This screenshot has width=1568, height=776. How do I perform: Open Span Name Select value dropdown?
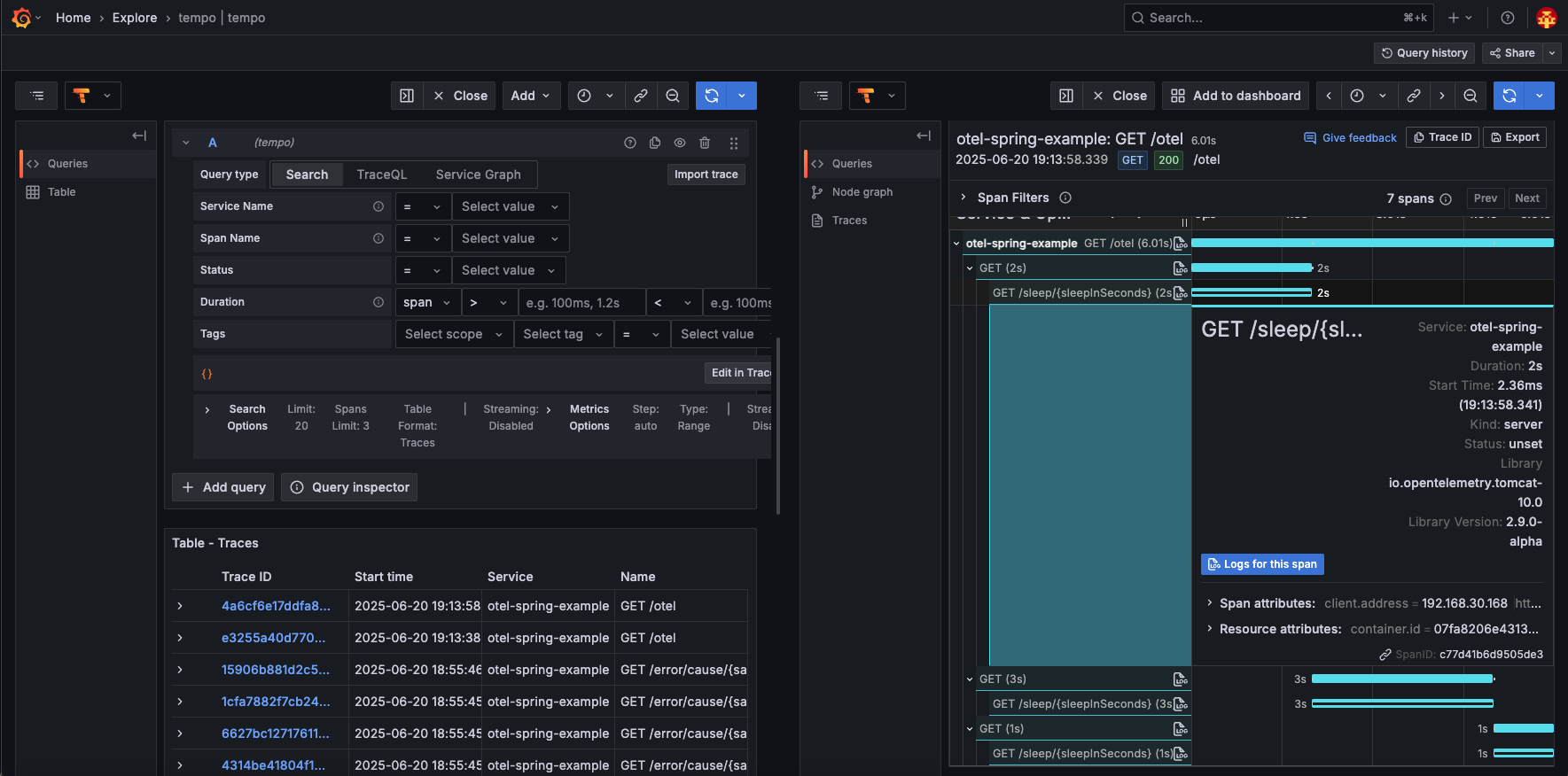(511, 238)
